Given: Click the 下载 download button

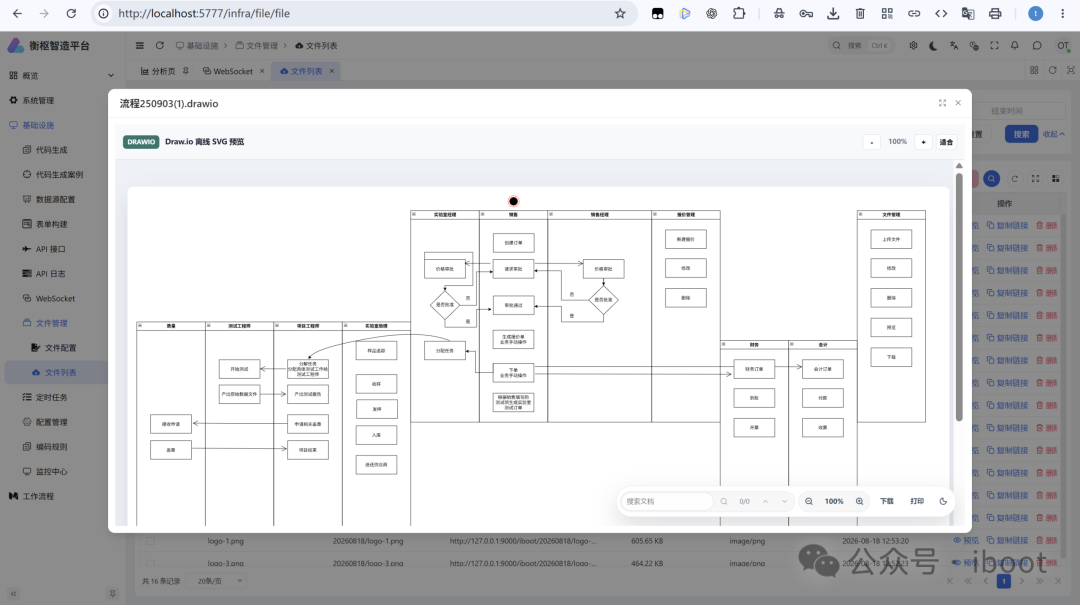Looking at the screenshot, I should (887, 502).
